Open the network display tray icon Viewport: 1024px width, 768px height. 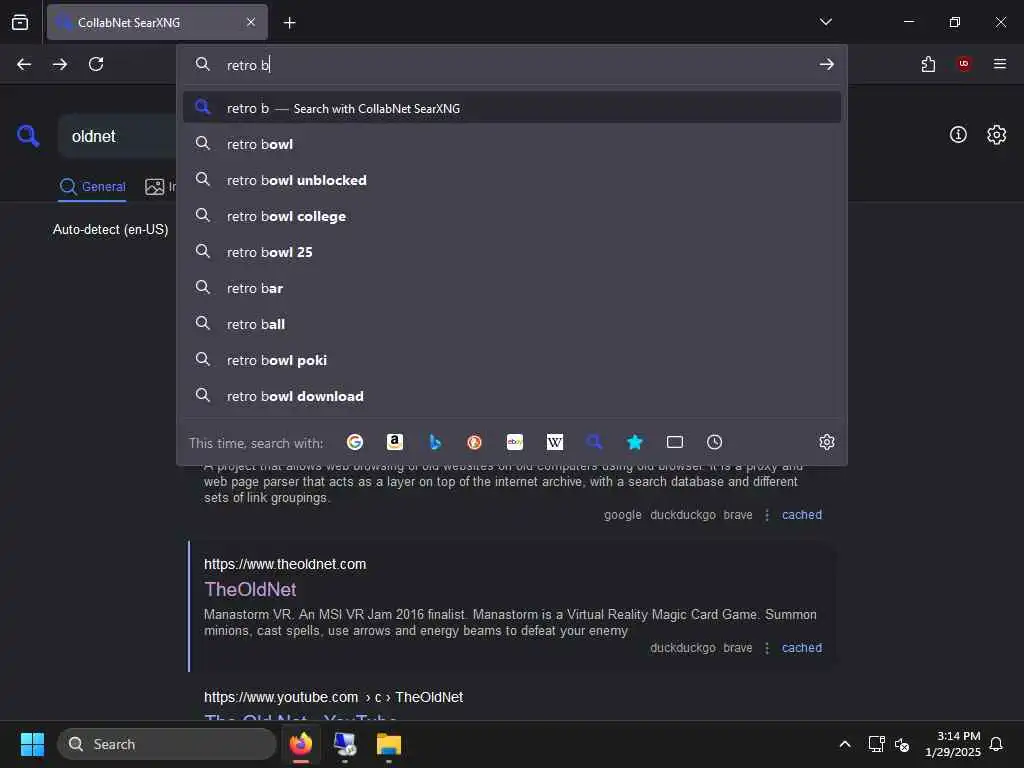(876, 744)
